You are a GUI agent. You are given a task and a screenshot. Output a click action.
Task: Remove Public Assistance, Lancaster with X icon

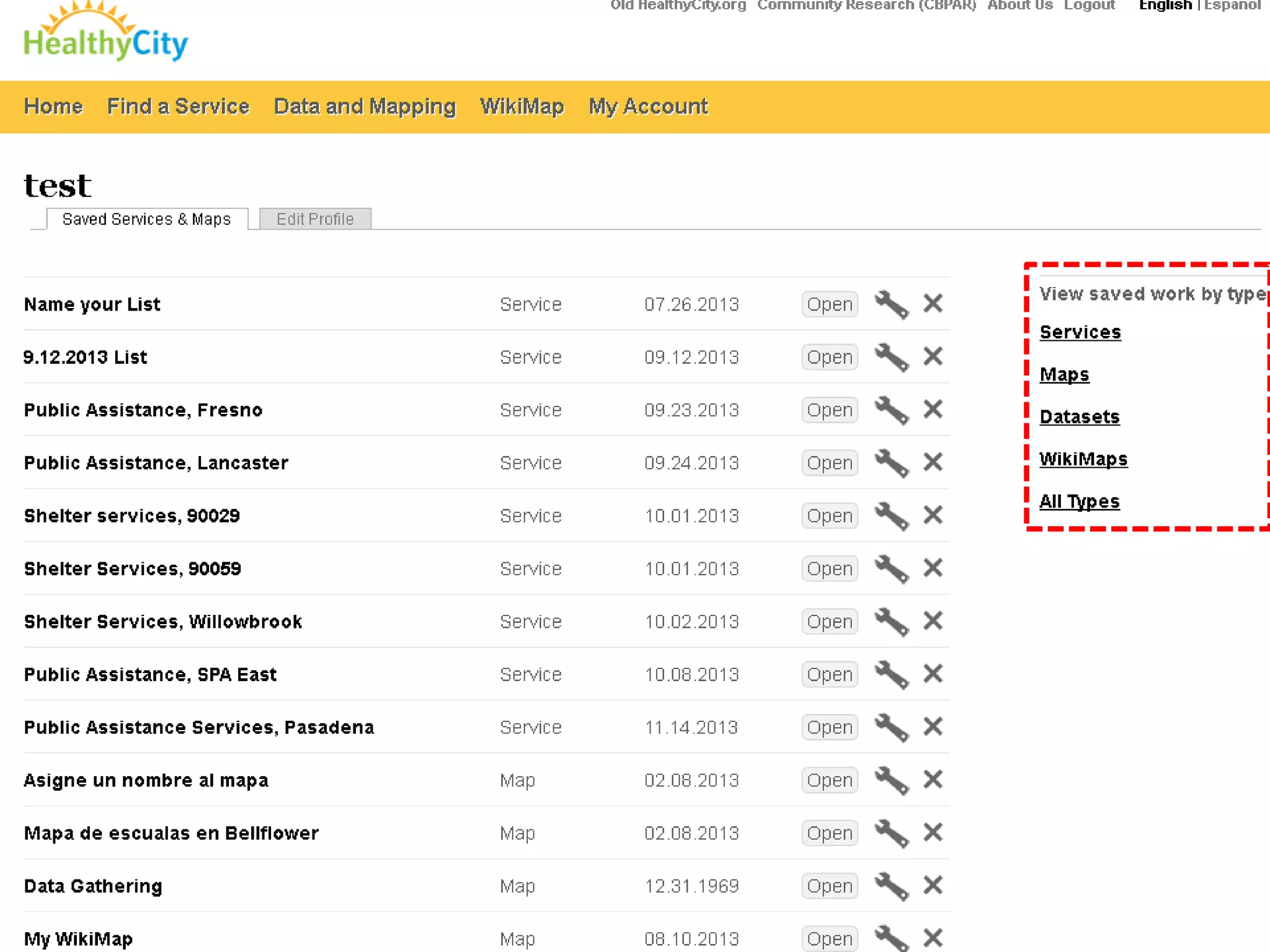[x=933, y=462]
